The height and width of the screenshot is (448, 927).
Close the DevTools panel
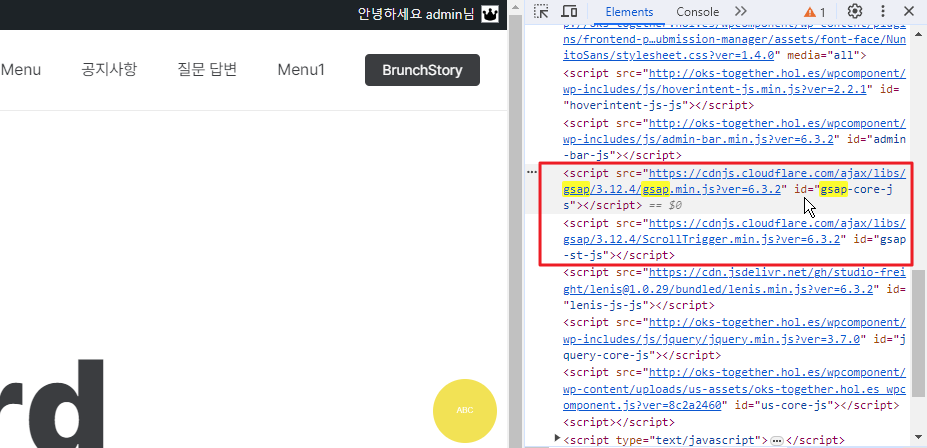909,12
